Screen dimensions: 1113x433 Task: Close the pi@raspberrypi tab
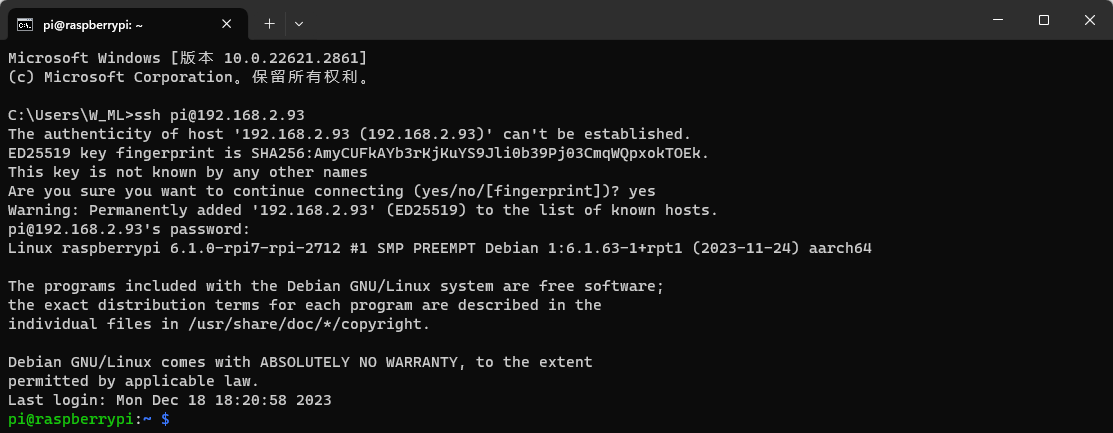point(226,24)
